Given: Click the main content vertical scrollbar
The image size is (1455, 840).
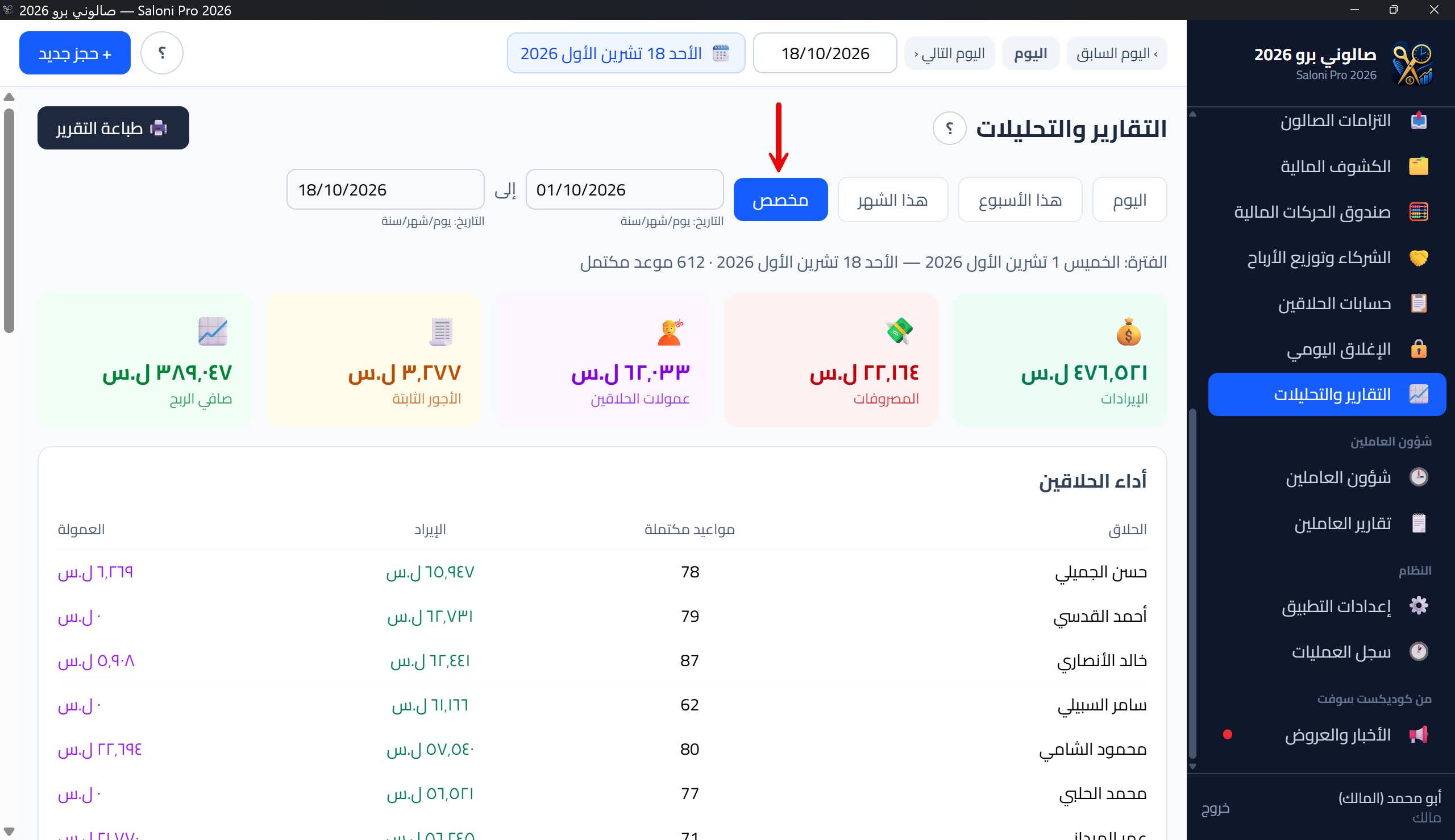Looking at the screenshot, I should [x=9, y=221].
